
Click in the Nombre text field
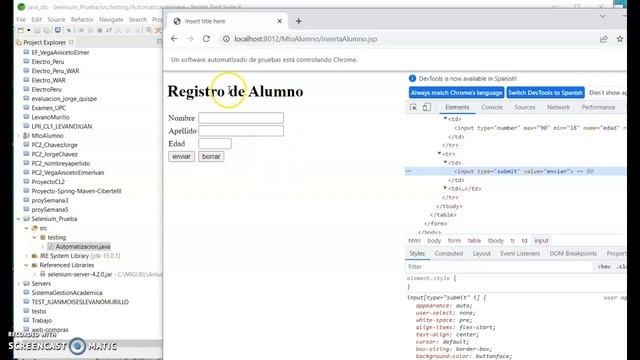241,118
